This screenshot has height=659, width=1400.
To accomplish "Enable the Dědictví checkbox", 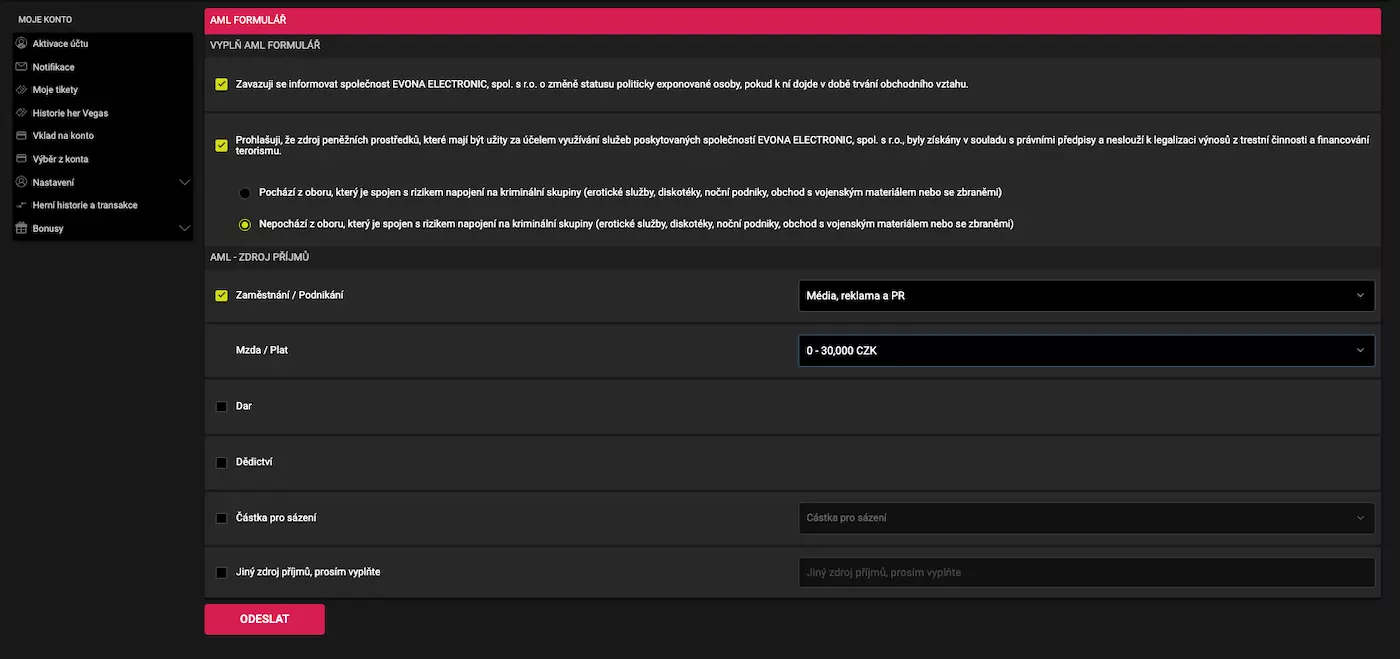I will 221,463.
